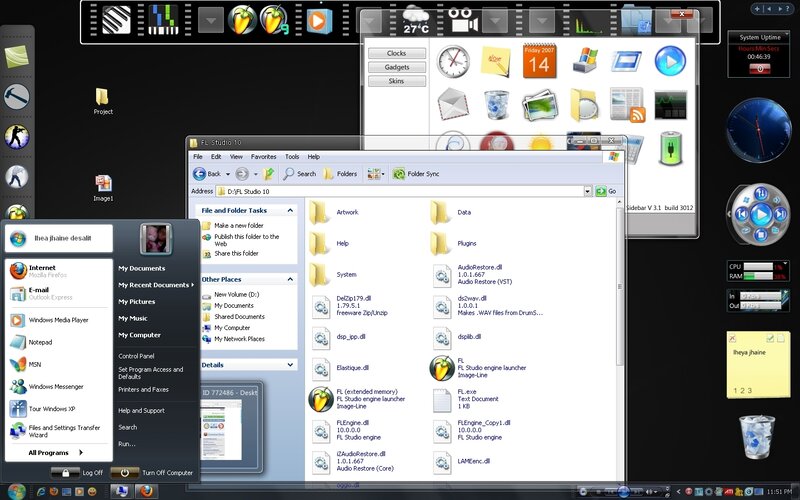800x500 pixels.
Task: Collapse the File and Folder Tasks panel
Action: pos(290,210)
